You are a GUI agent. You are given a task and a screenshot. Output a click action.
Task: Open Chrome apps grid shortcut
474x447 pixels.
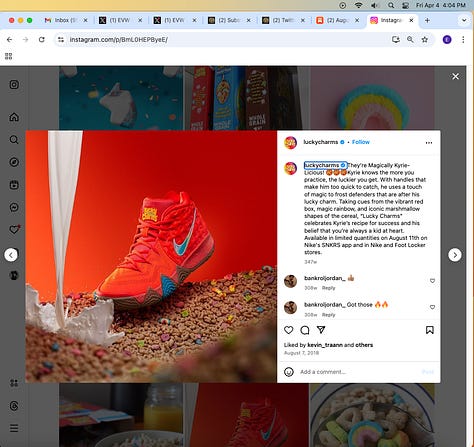pos(9,56)
